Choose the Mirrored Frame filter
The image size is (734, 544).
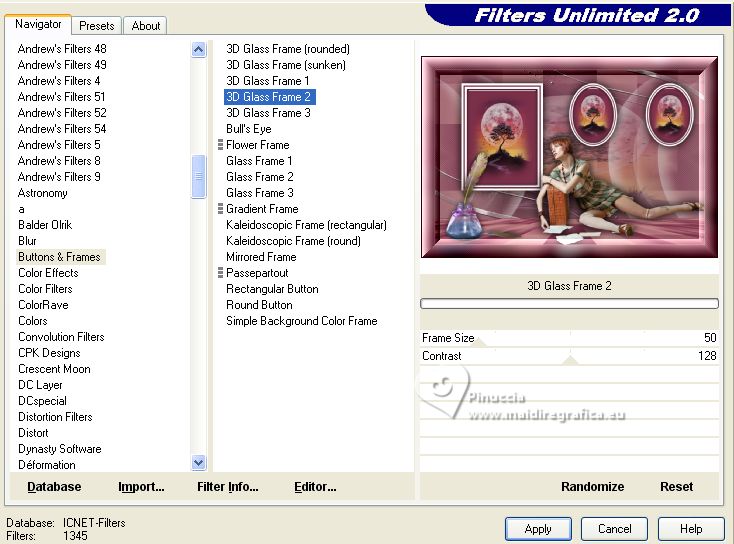(261, 257)
